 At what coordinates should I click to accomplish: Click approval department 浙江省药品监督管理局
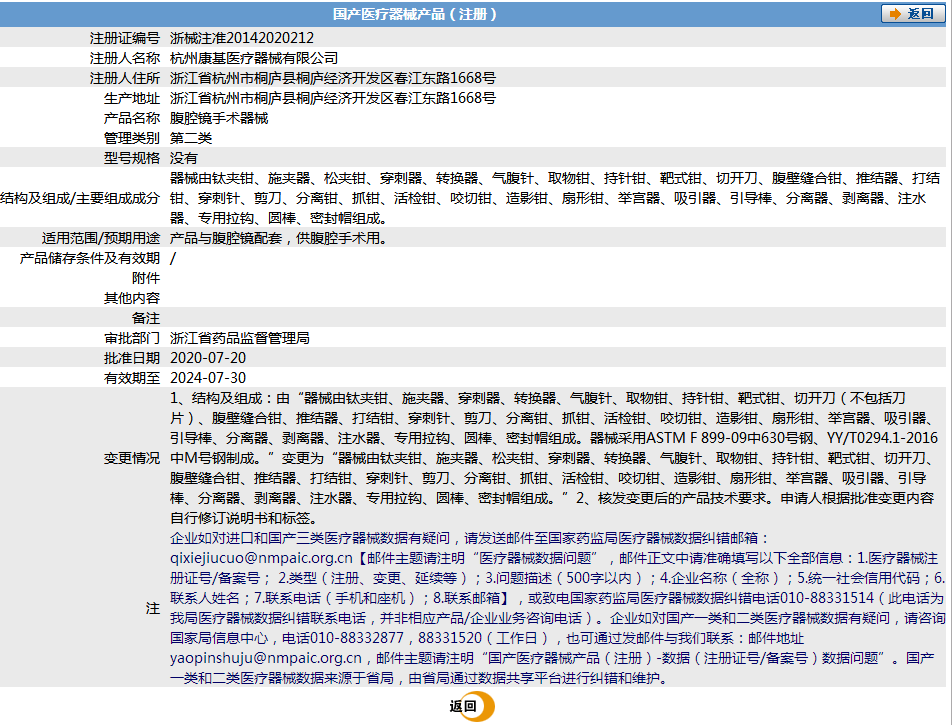(240, 338)
